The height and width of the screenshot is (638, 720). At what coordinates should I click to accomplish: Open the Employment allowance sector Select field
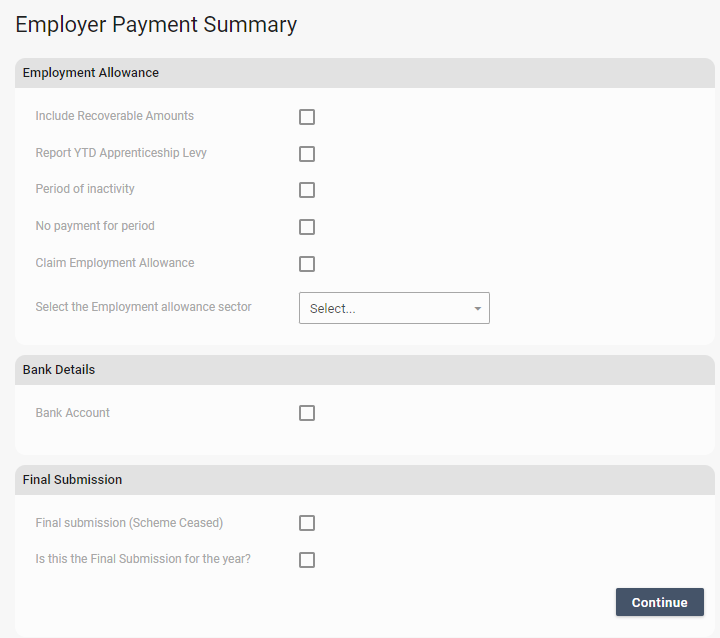[x=385, y=309]
